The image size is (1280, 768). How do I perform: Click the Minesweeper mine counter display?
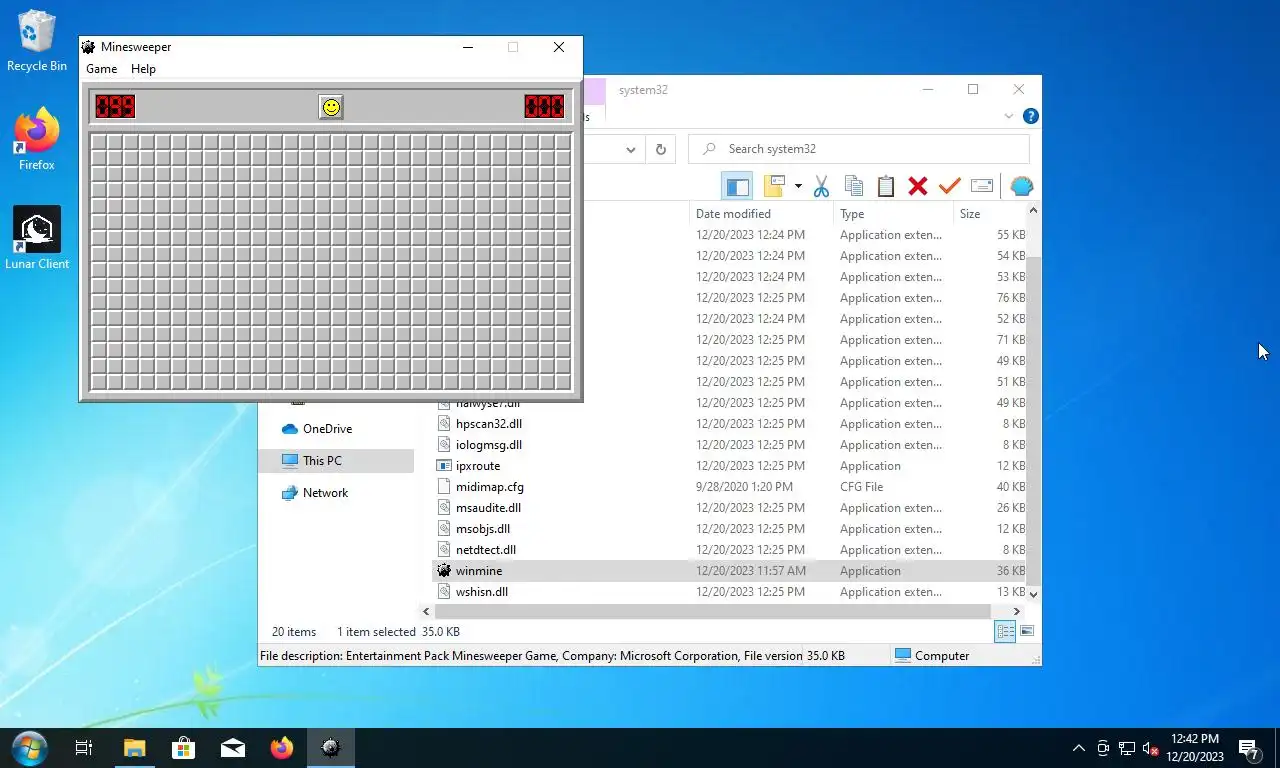click(x=115, y=106)
